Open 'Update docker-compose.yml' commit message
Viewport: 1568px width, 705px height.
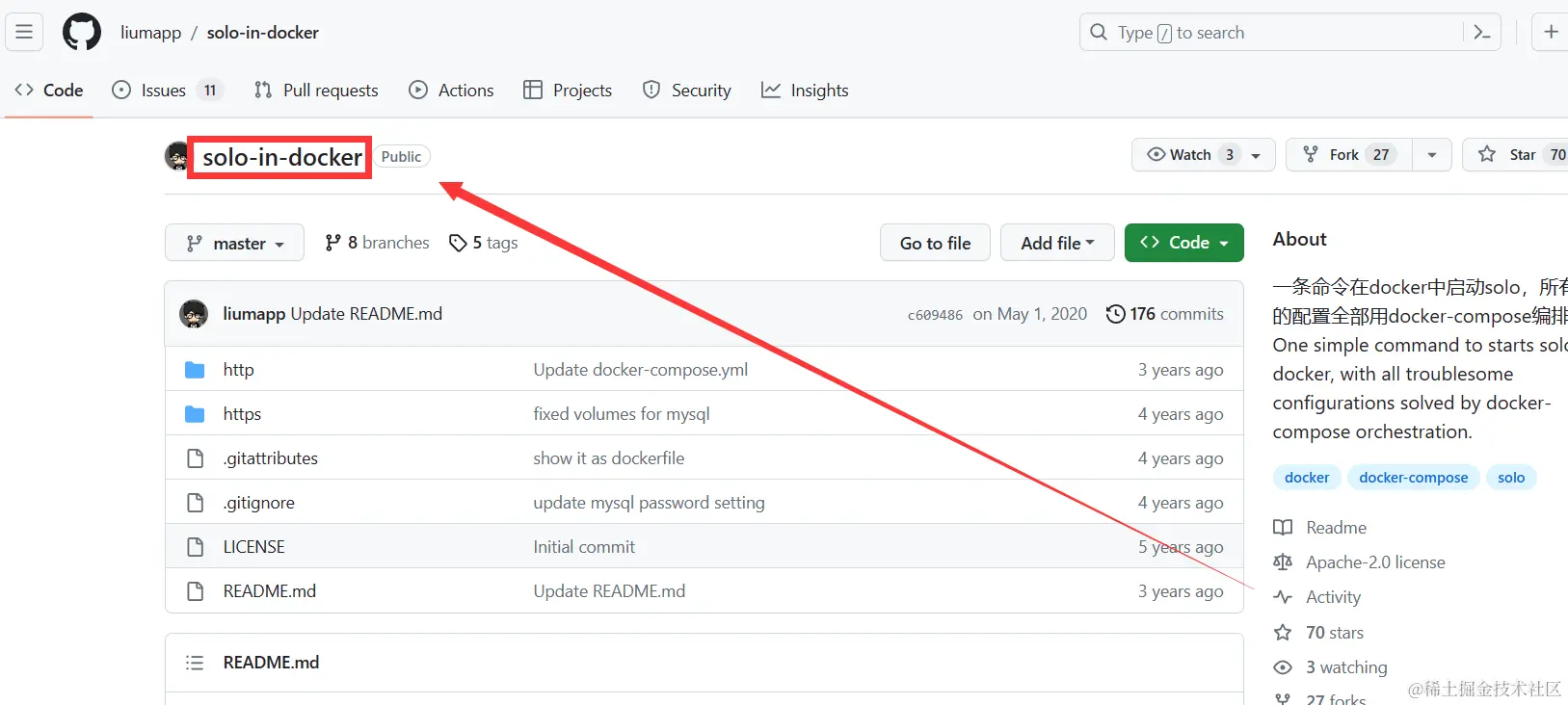641,370
